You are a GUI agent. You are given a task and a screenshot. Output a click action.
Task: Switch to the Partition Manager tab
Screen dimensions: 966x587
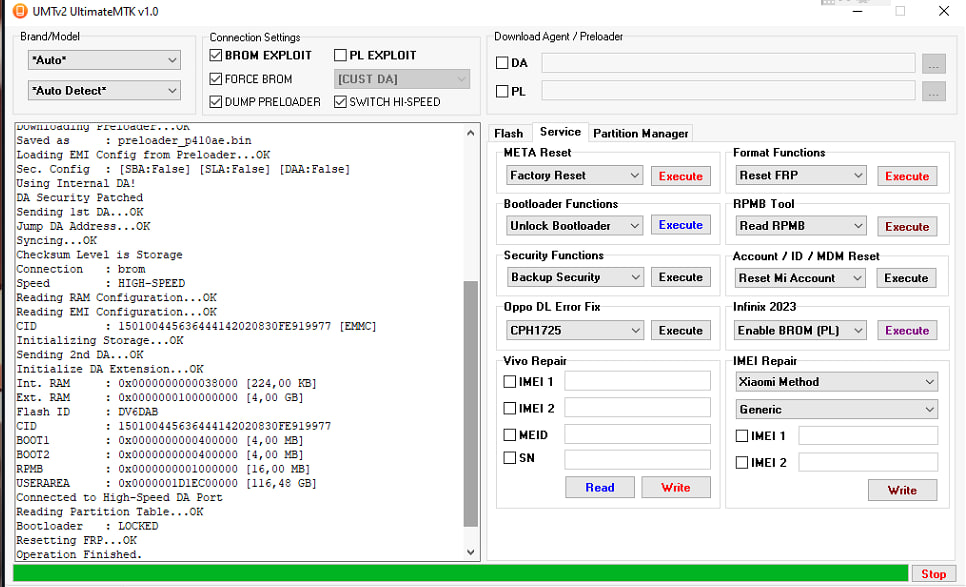[x=640, y=134]
